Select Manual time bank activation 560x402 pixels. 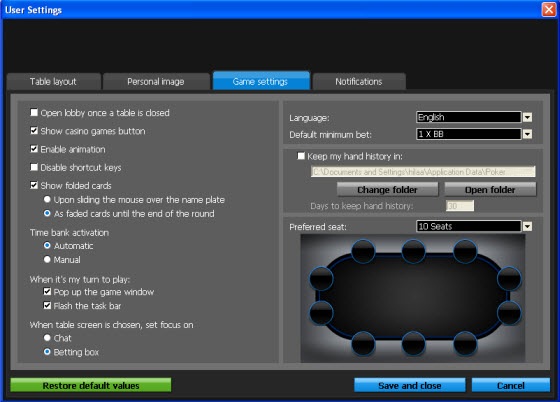point(47,259)
